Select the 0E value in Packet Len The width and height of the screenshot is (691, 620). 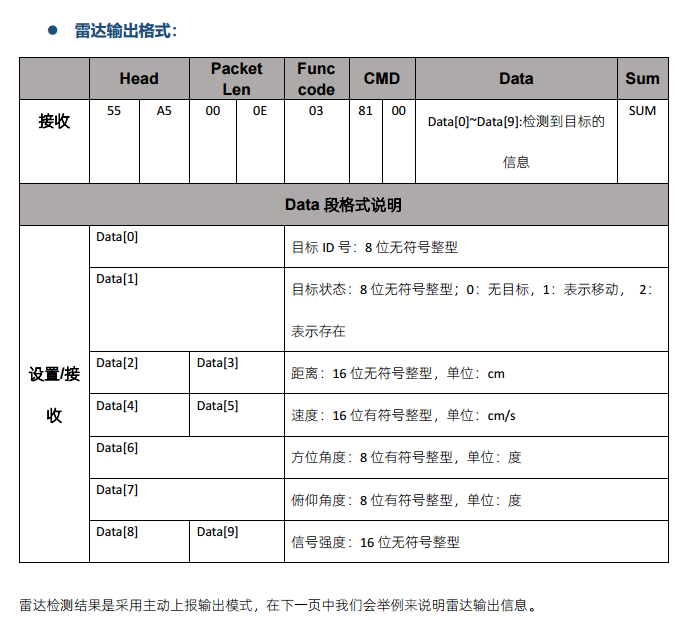click(x=260, y=111)
